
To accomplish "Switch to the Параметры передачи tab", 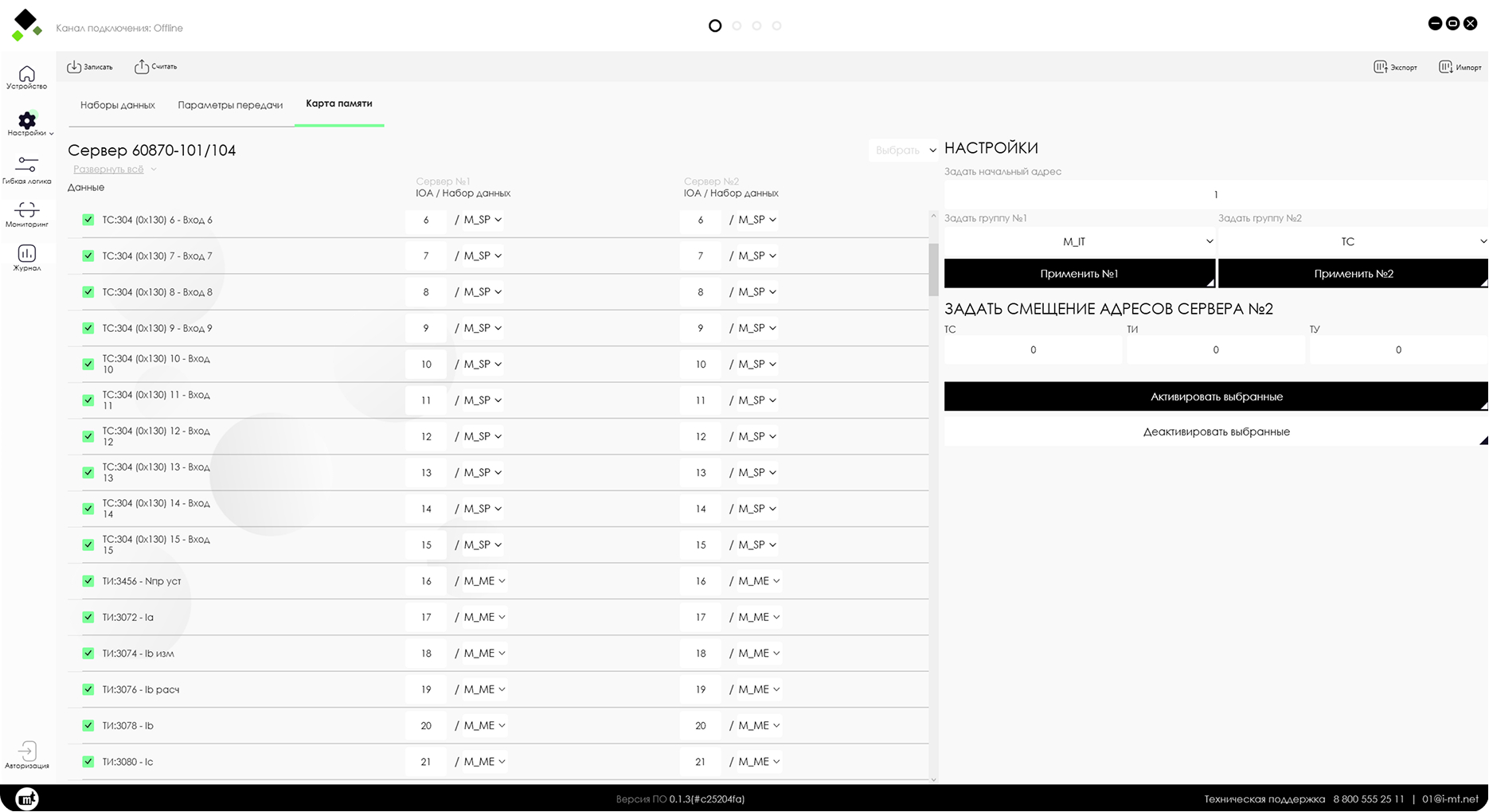I will tap(230, 105).
